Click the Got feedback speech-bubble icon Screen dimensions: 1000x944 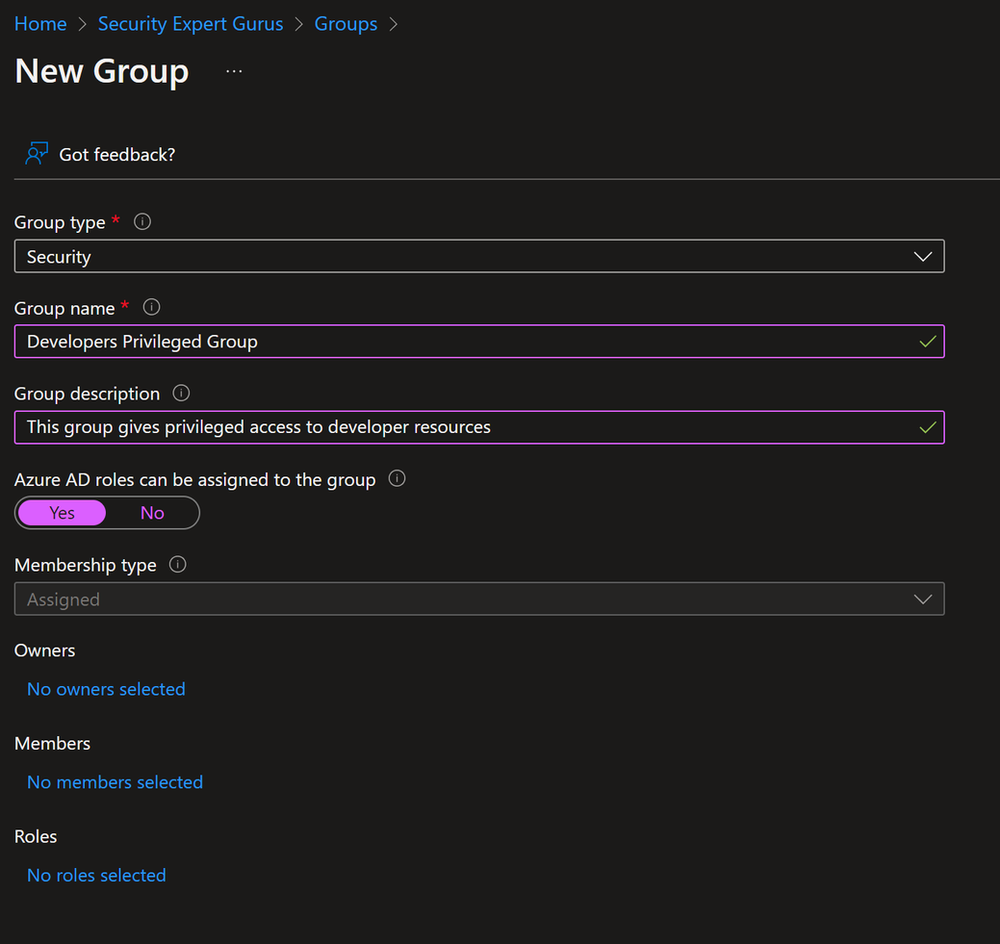[35, 153]
